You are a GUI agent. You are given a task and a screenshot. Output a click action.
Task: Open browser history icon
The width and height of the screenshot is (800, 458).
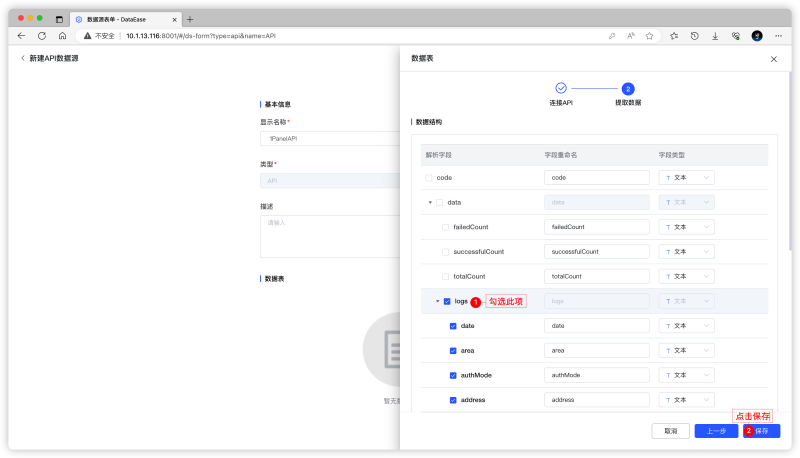click(694, 36)
